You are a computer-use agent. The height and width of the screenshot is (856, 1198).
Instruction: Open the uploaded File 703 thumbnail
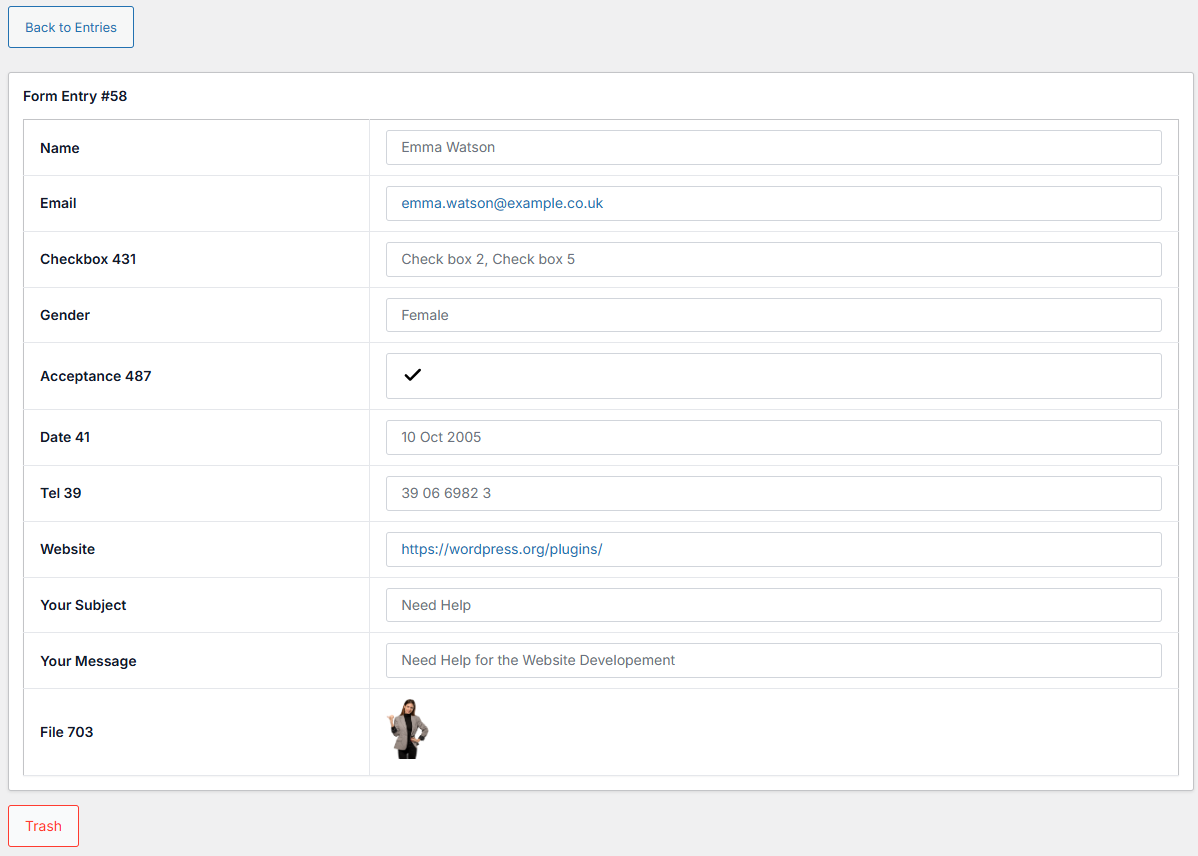[408, 730]
